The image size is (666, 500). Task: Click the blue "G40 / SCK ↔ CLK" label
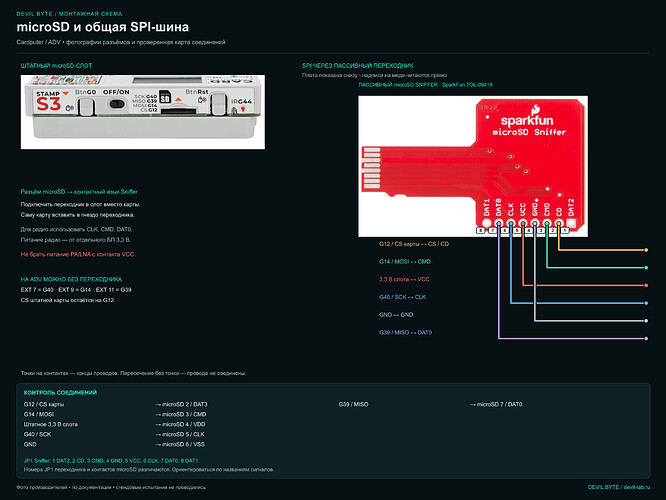tap(403, 297)
